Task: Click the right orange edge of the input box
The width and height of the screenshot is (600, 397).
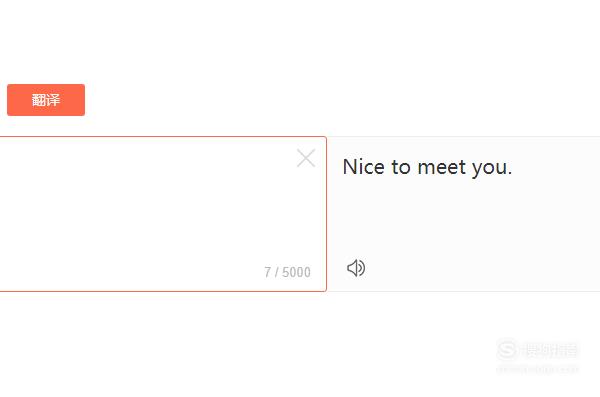Action: [x=326, y=214]
